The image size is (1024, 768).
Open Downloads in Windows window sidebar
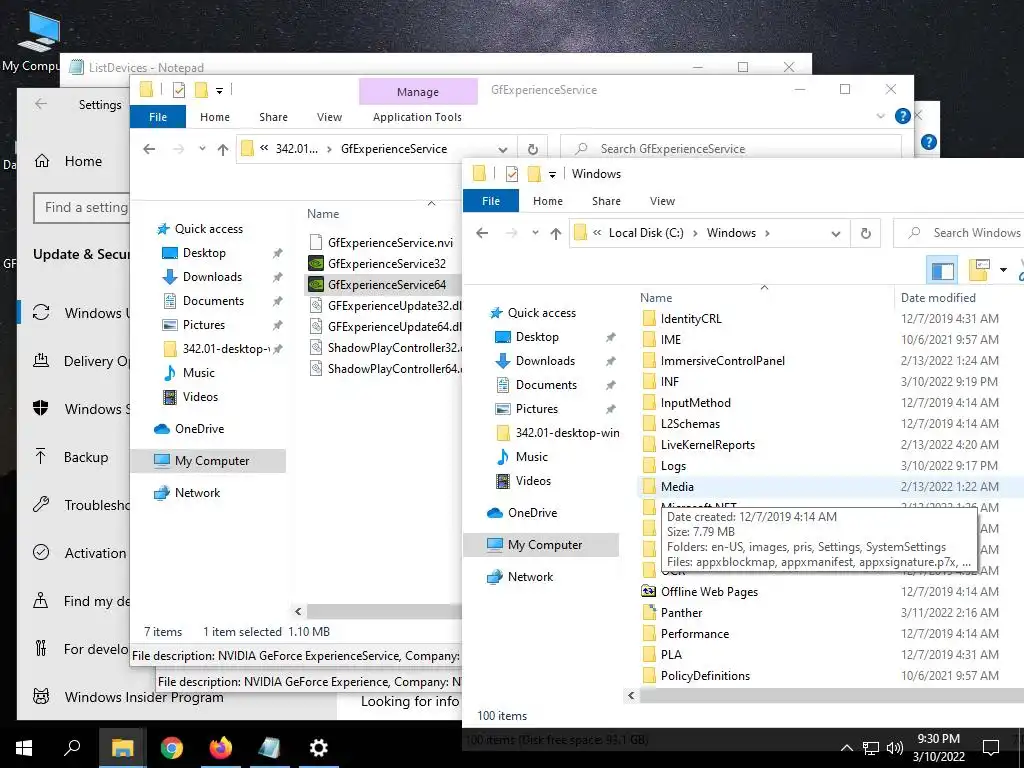[545, 360]
